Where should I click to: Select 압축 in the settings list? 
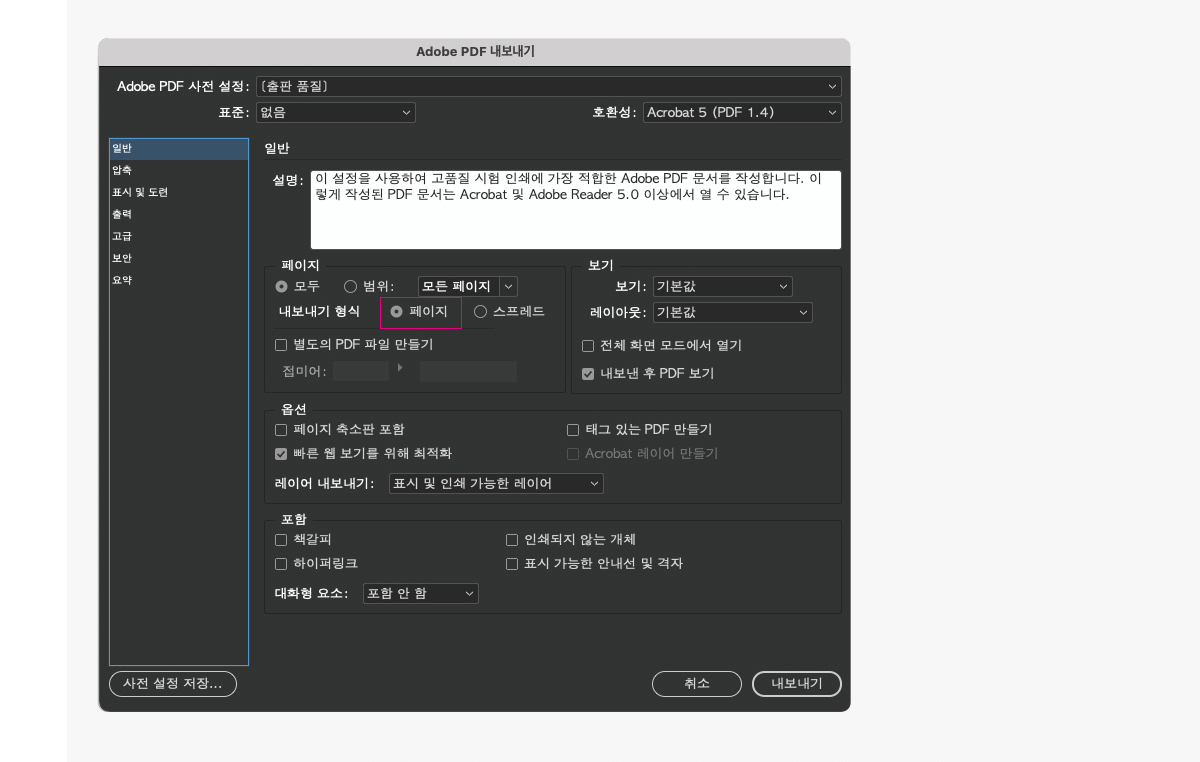(124, 170)
